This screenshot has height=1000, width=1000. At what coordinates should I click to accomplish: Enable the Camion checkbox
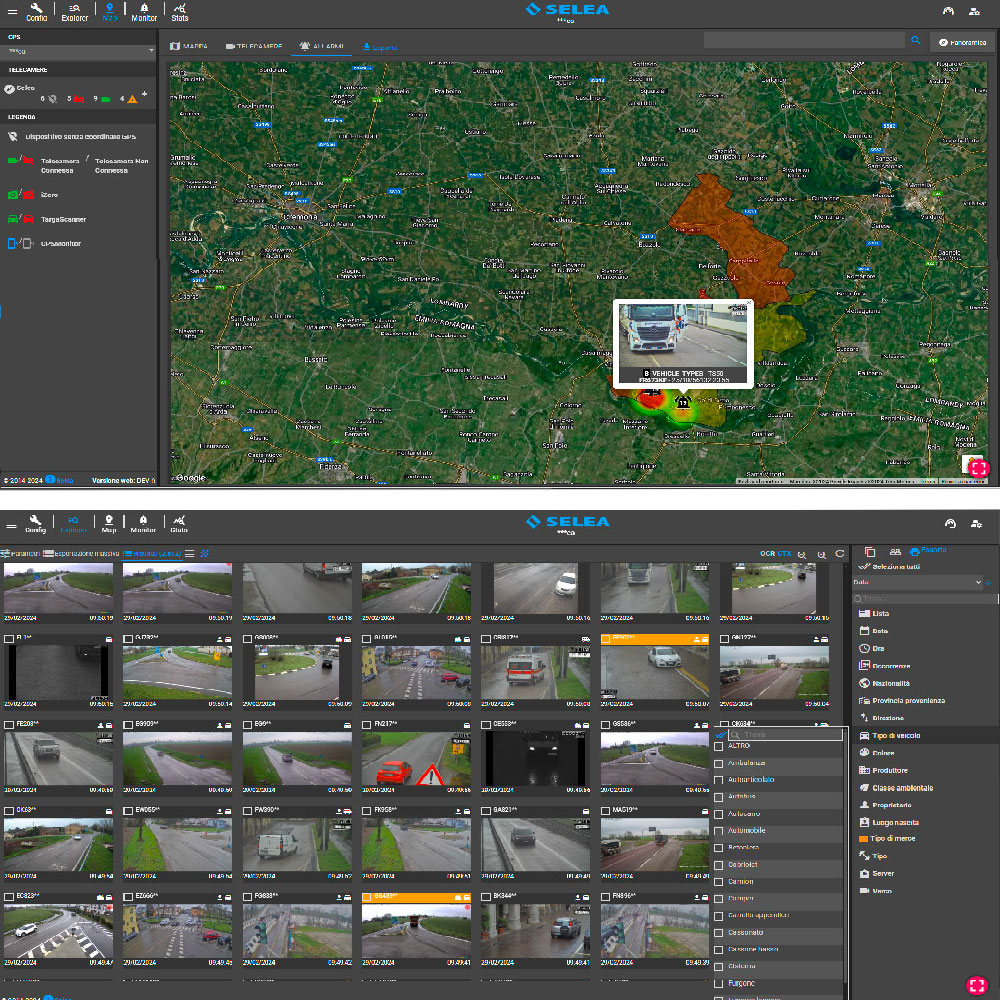point(719,882)
